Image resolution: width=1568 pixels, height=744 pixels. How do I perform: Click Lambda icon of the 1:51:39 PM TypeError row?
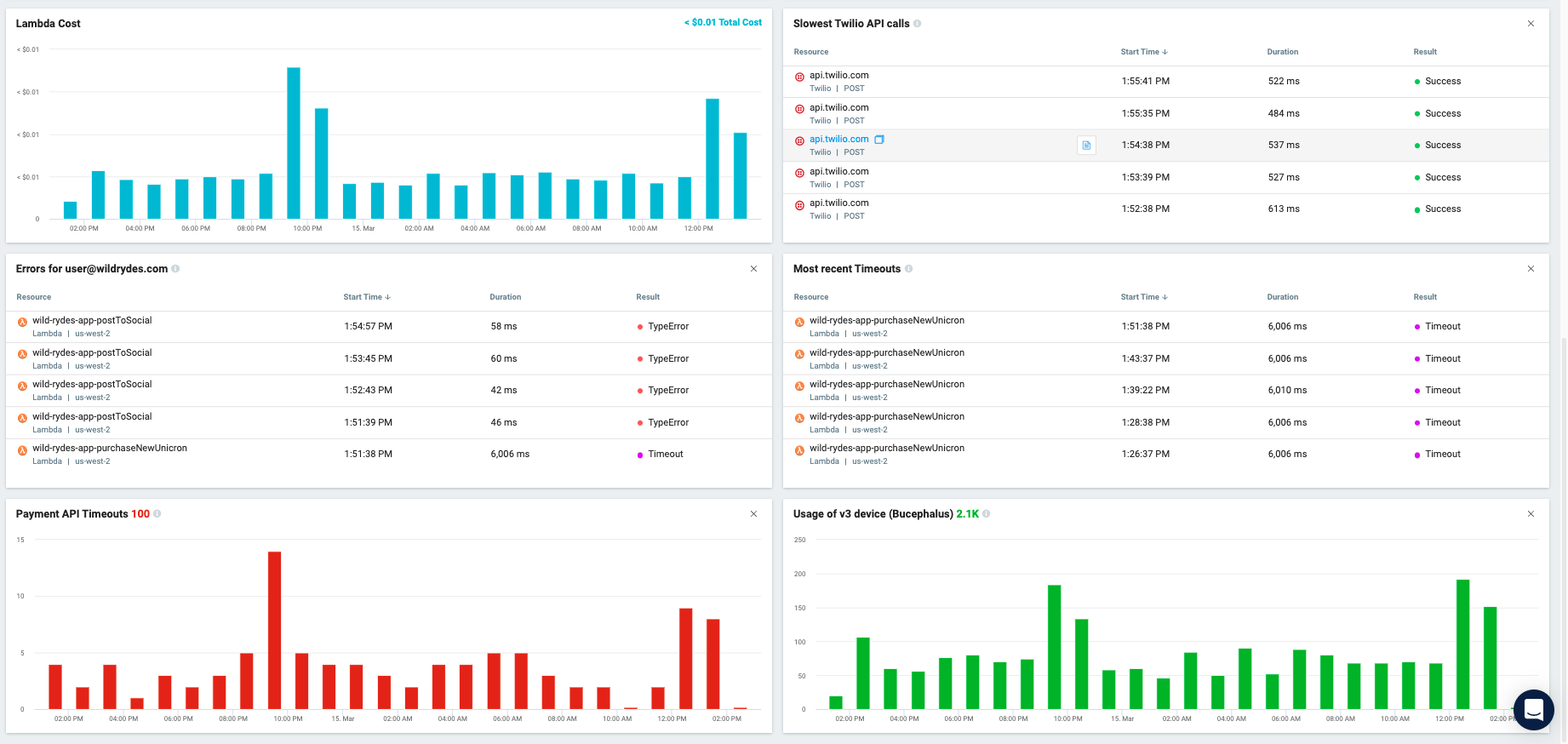point(22,418)
